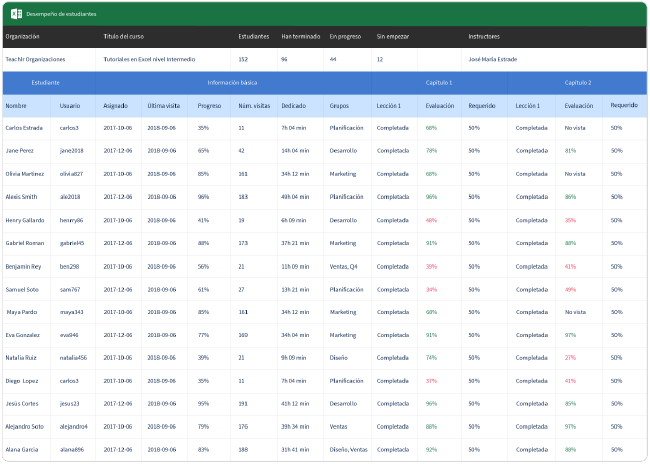Click the visit count 183 in Alexis Smith's row
650x464 pixels.
click(243, 197)
